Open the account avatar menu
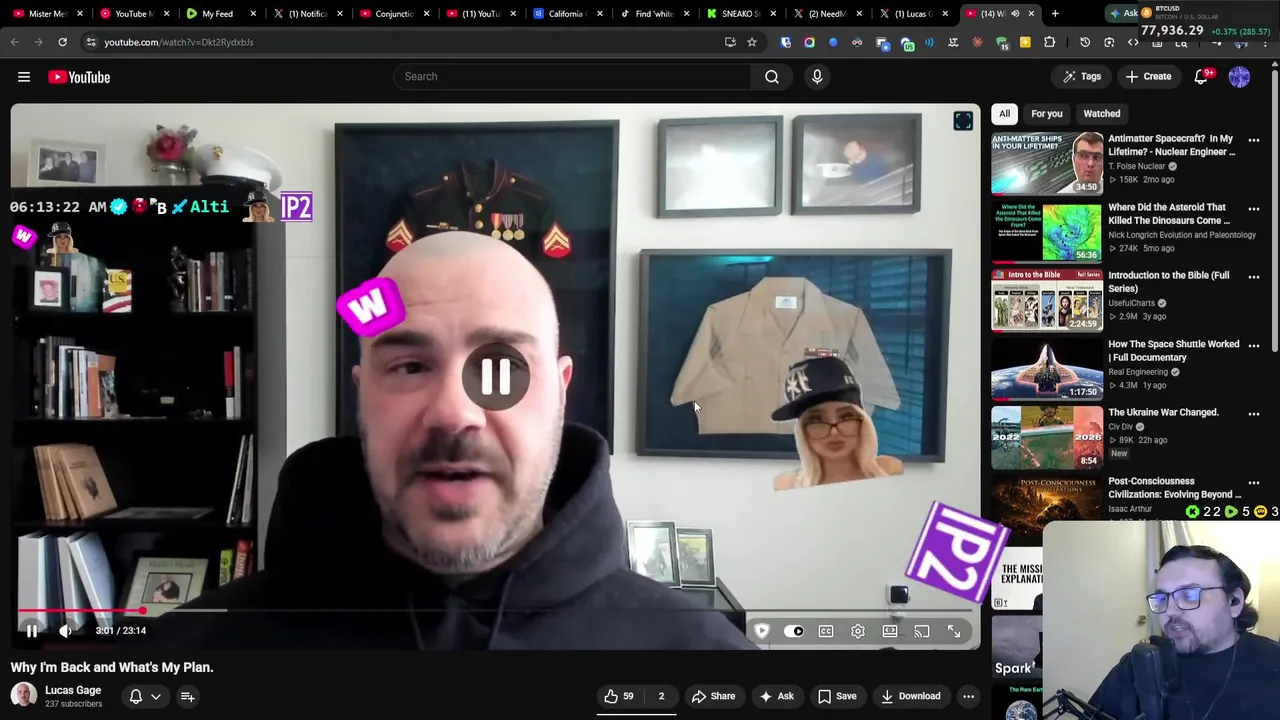The height and width of the screenshot is (720, 1280). point(1239,77)
